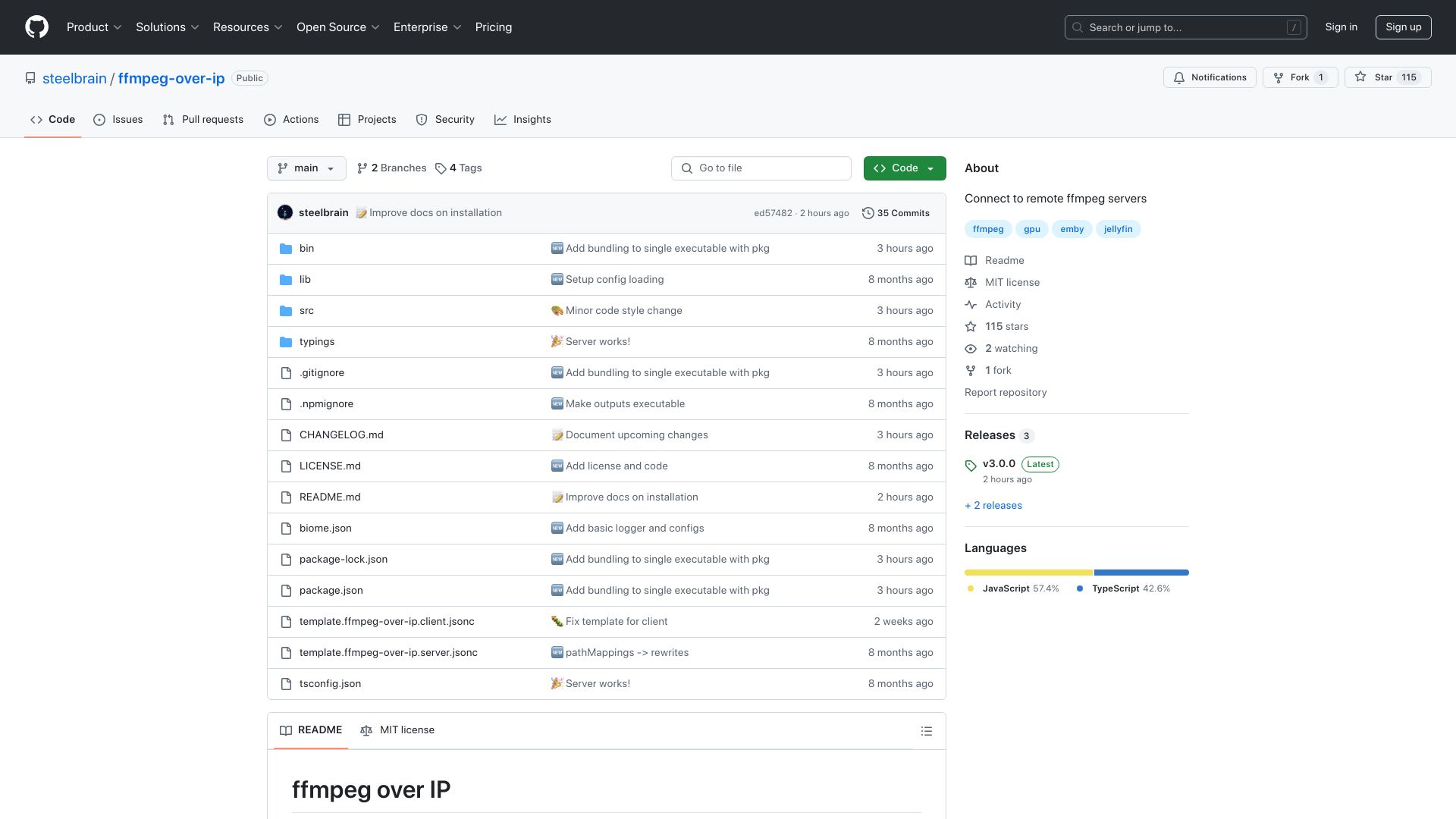This screenshot has height=819, width=1456.
Task: Open the commits history clock icon
Action: (x=868, y=213)
